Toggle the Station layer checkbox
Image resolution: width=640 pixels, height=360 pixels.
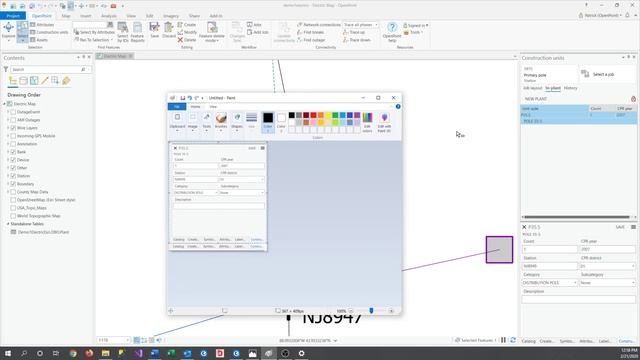pos(13,176)
